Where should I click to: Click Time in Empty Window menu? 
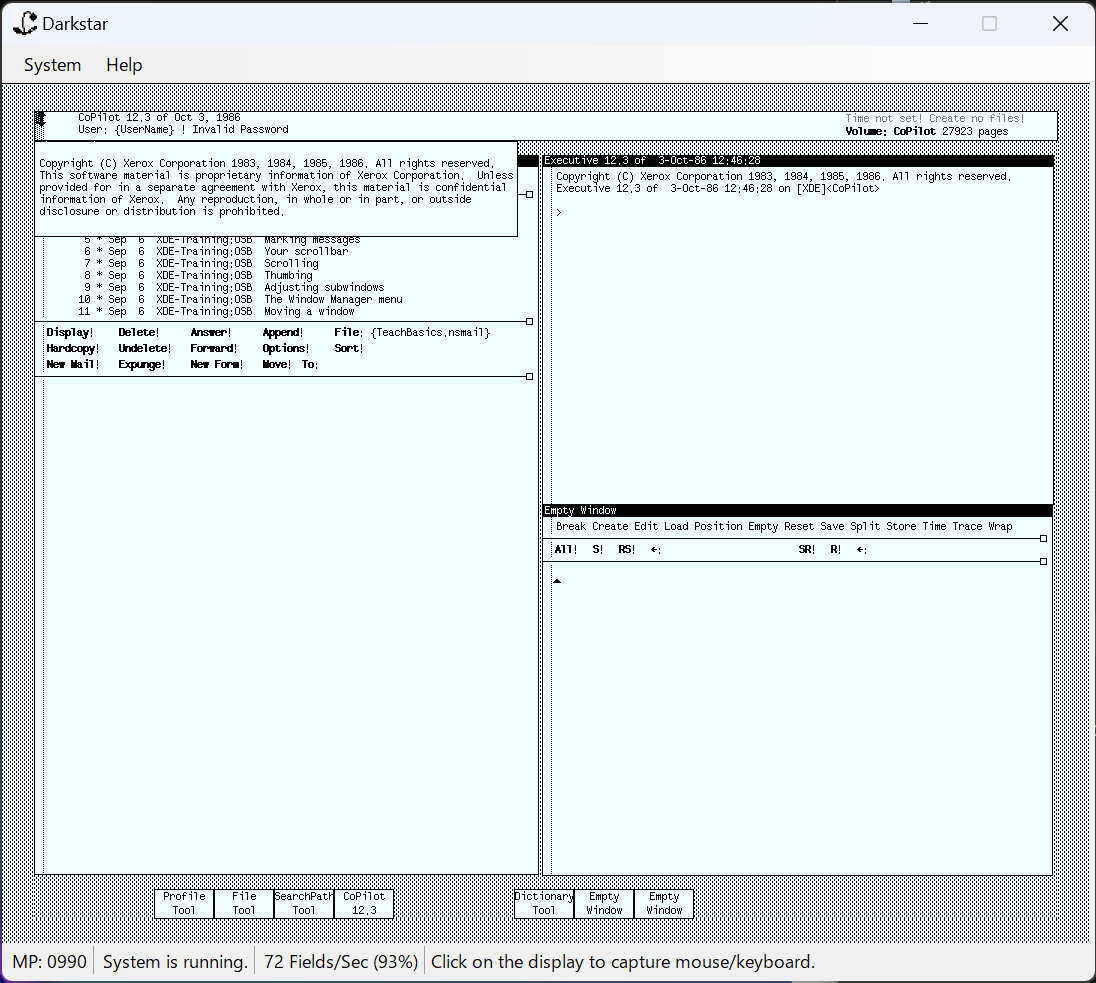click(934, 526)
